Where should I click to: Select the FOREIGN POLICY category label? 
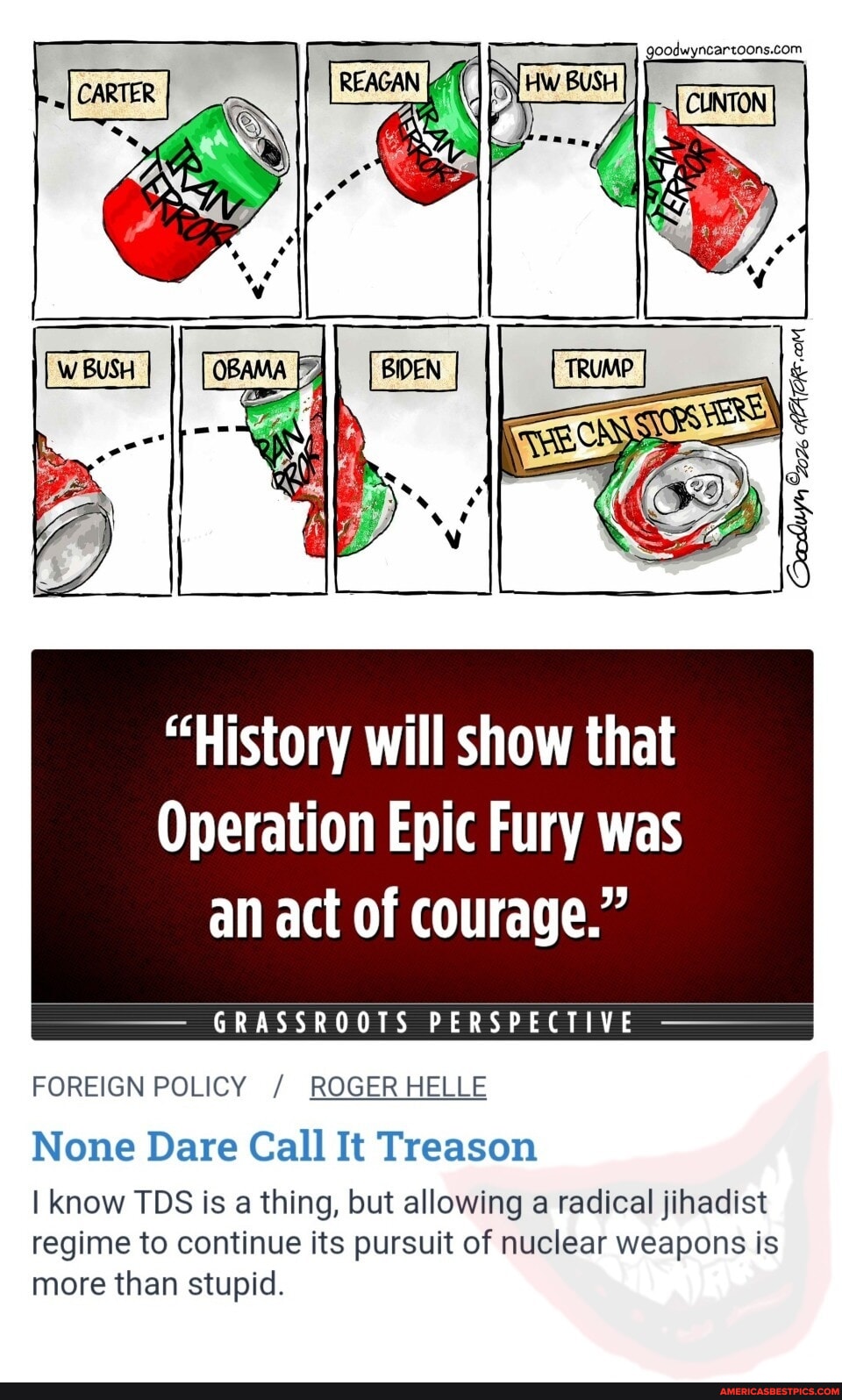139,1086
